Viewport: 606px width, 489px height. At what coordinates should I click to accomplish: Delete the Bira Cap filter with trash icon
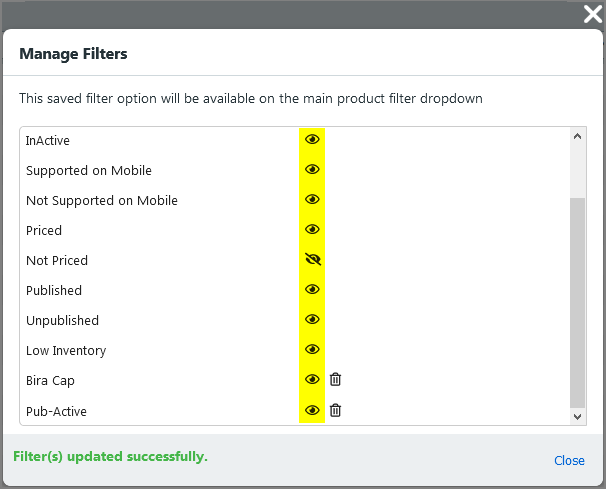336,380
